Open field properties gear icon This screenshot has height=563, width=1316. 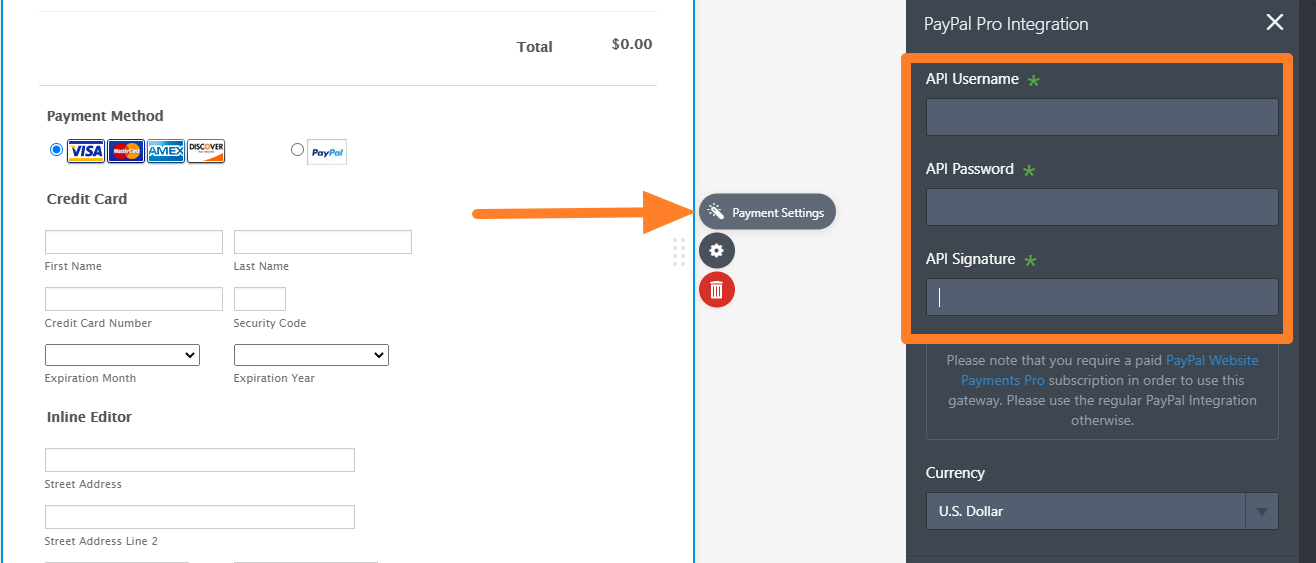point(716,250)
